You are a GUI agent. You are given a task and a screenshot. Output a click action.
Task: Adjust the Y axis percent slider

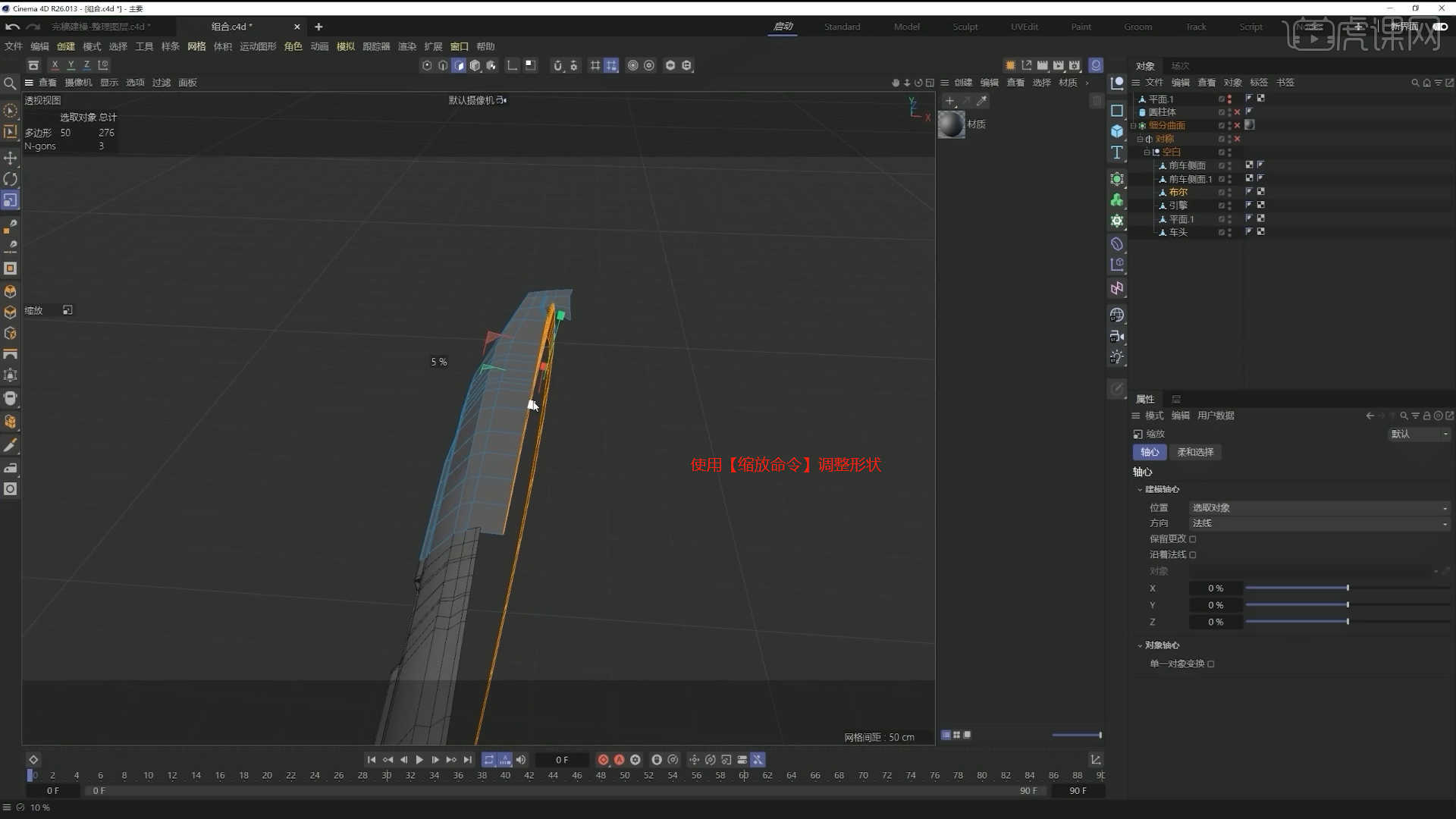(x=1347, y=605)
